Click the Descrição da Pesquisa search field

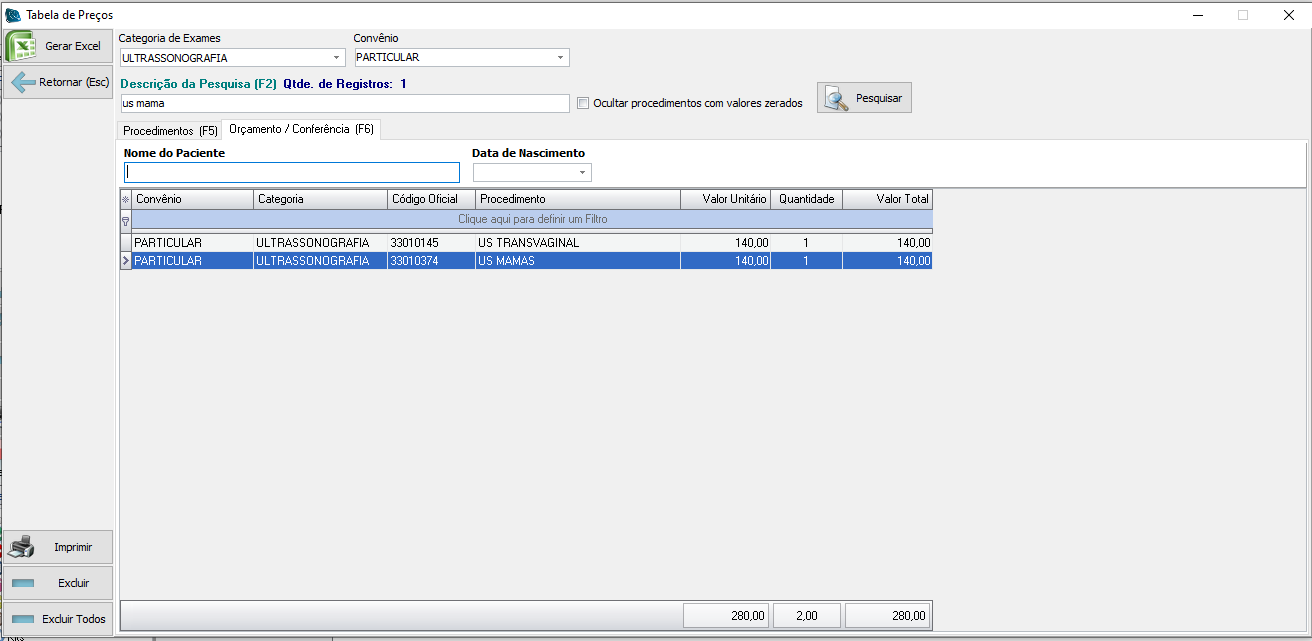click(x=344, y=103)
